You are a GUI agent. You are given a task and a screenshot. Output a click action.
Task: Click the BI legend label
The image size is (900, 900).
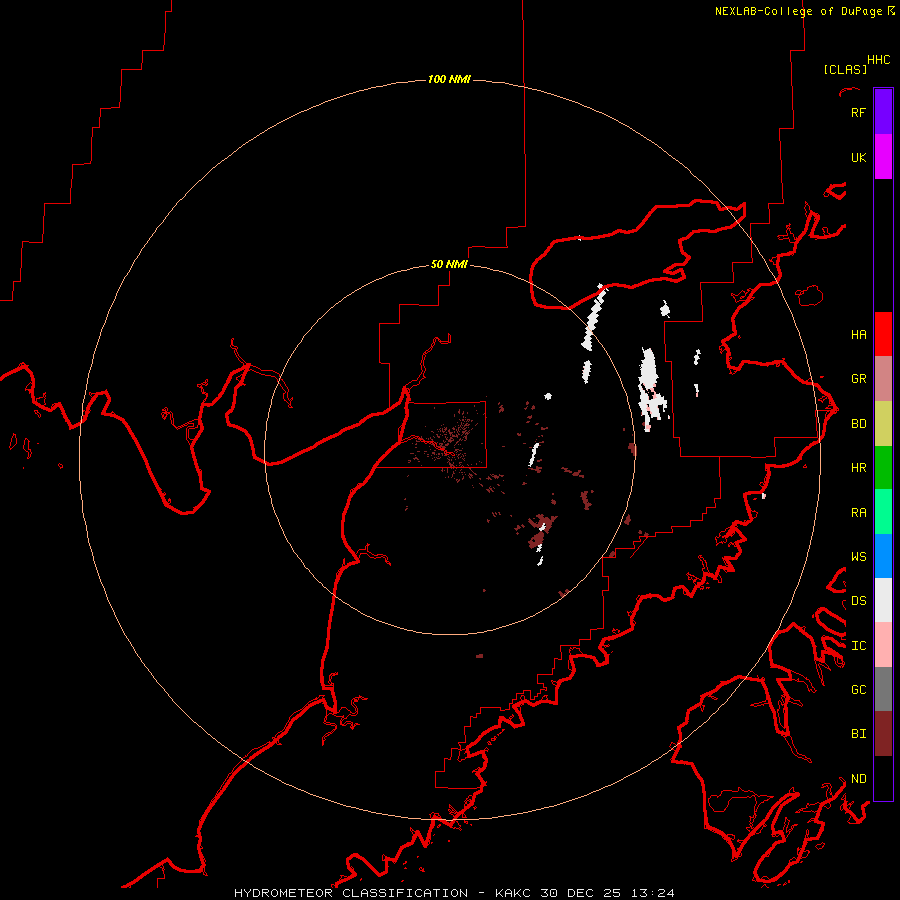tap(858, 734)
